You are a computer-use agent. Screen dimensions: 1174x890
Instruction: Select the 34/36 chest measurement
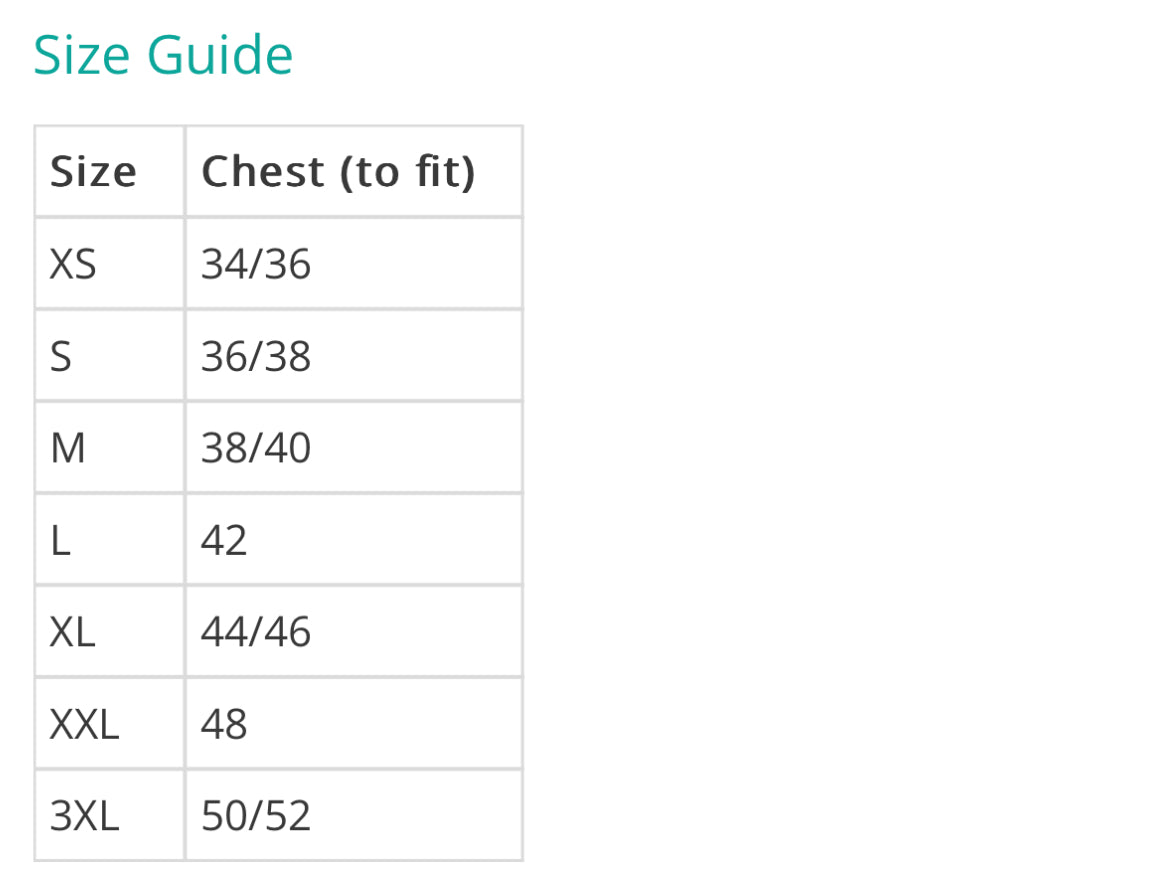[x=256, y=264]
